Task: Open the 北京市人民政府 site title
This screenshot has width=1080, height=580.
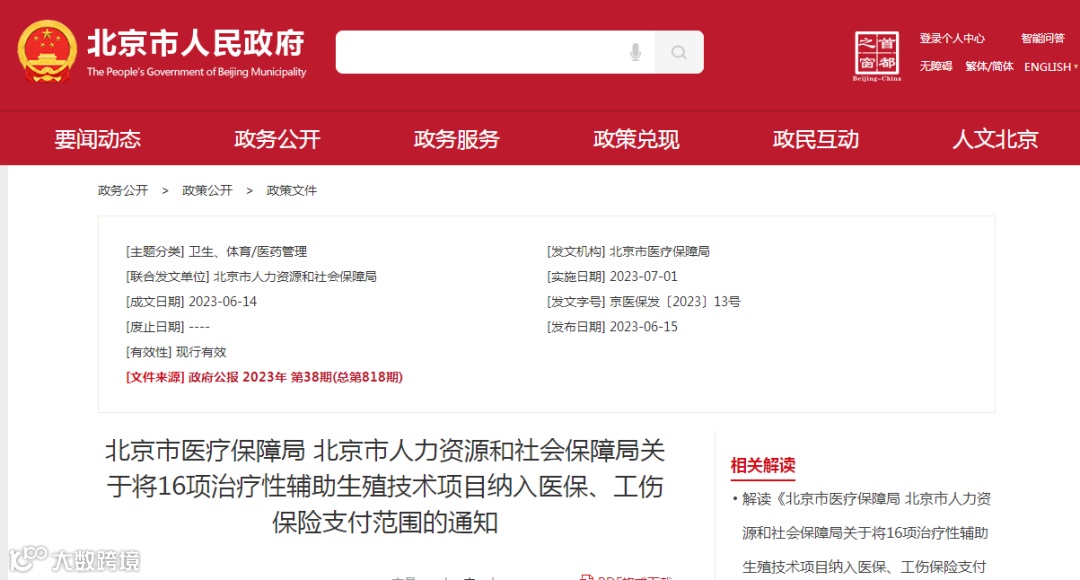Action: [x=196, y=43]
